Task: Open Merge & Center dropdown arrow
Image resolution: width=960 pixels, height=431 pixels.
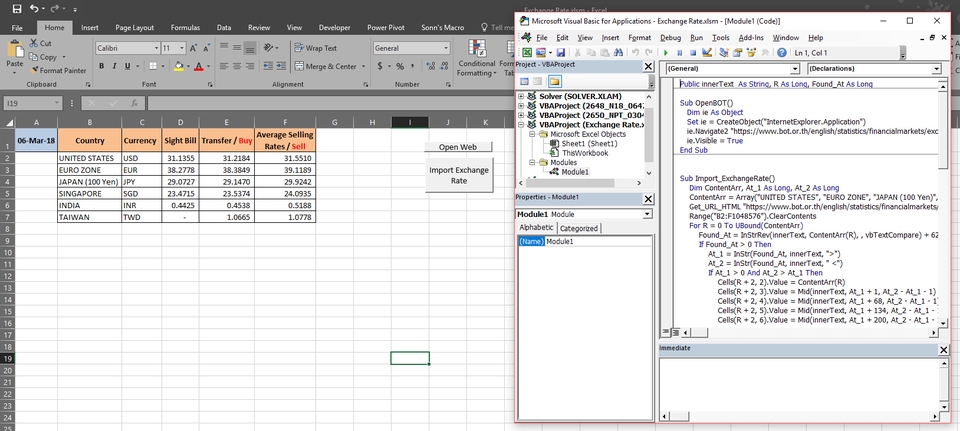Action: pyautogui.click(x=363, y=66)
